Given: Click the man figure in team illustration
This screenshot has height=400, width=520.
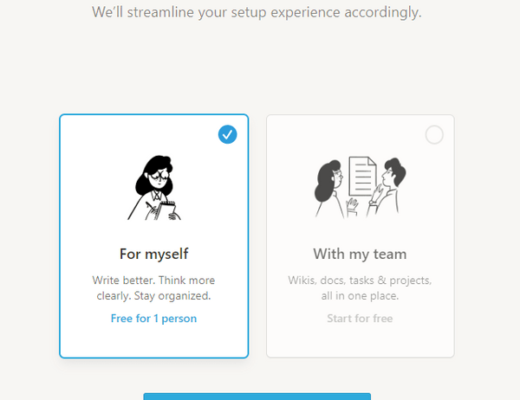Looking at the screenshot, I should tap(387, 187).
